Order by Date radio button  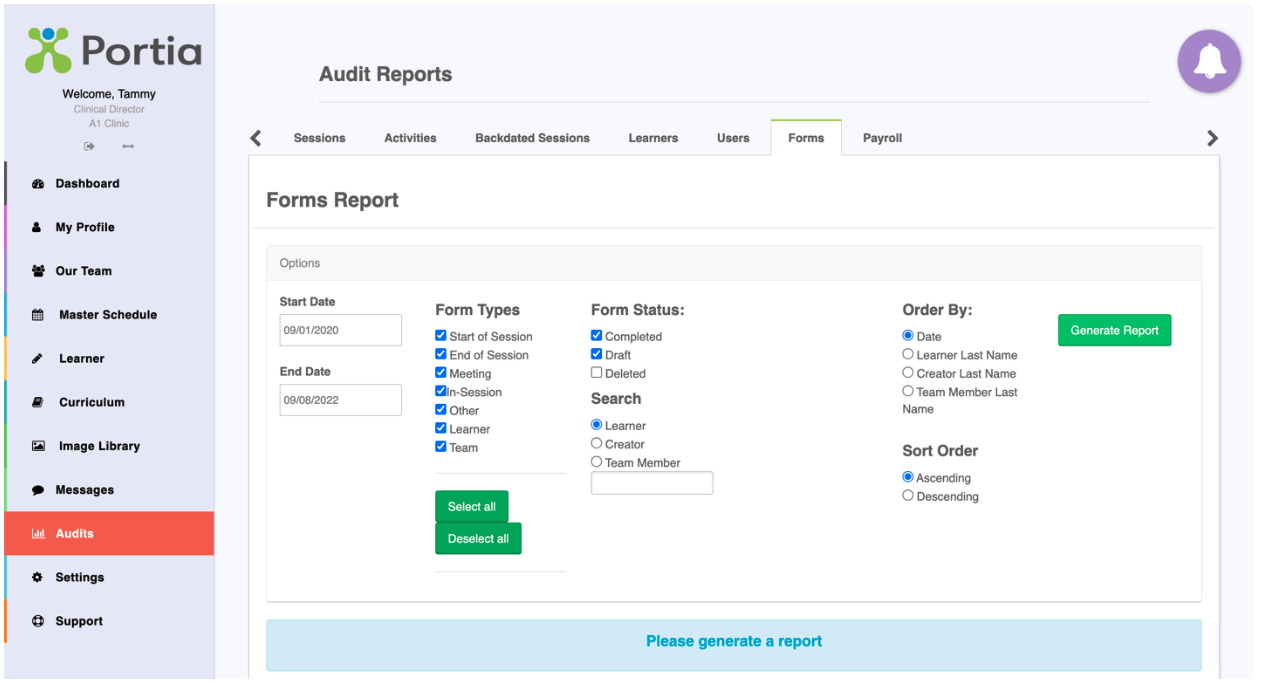pyautogui.click(x=908, y=336)
